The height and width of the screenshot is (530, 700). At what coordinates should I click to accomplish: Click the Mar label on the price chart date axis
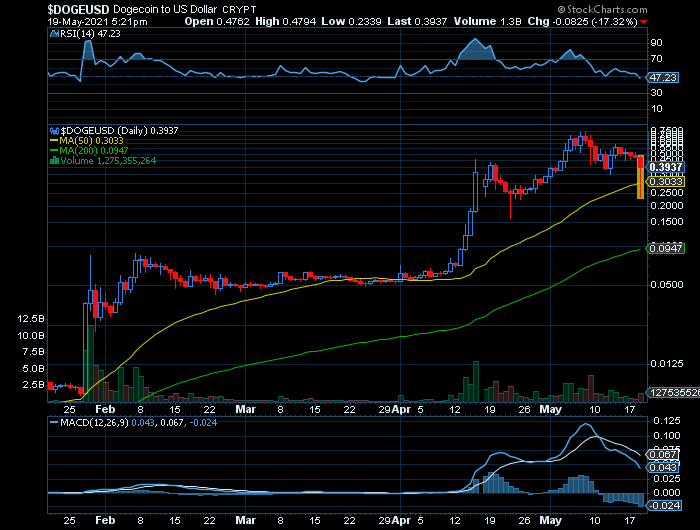pos(246,409)
